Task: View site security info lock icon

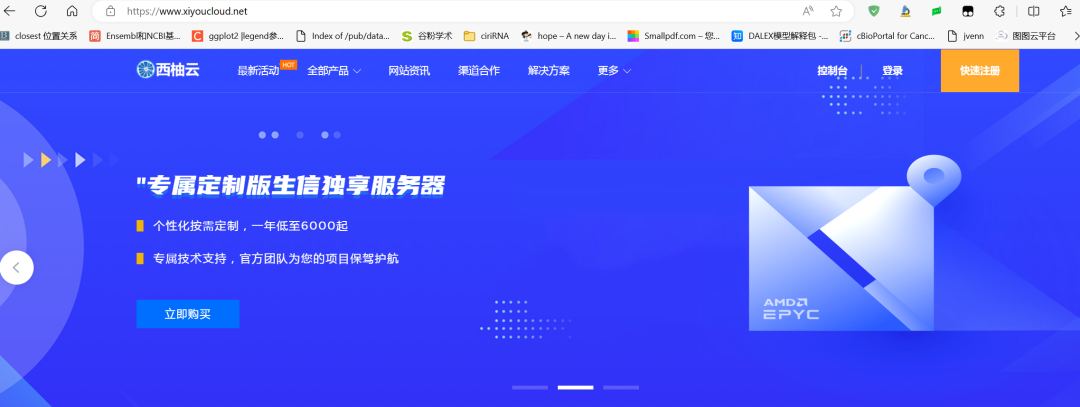Action: 110,11
